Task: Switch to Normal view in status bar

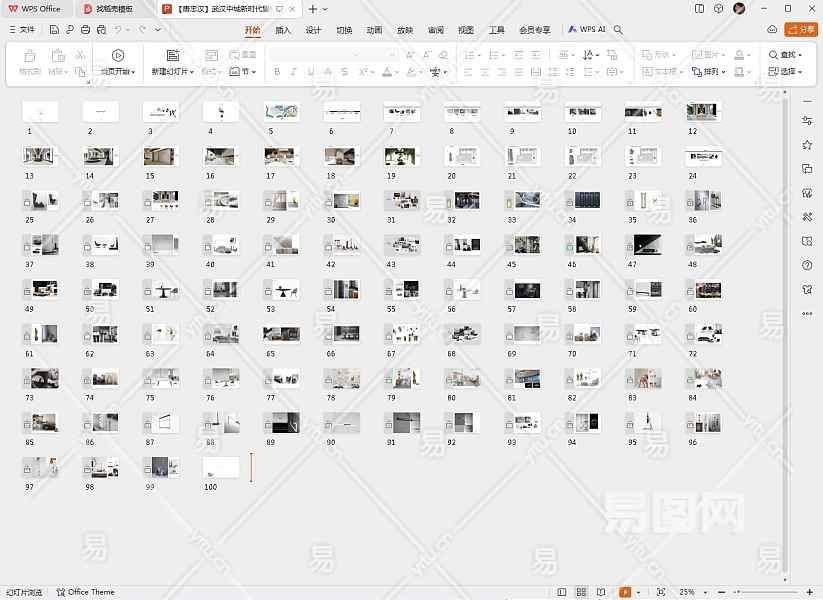Action: 562,592
